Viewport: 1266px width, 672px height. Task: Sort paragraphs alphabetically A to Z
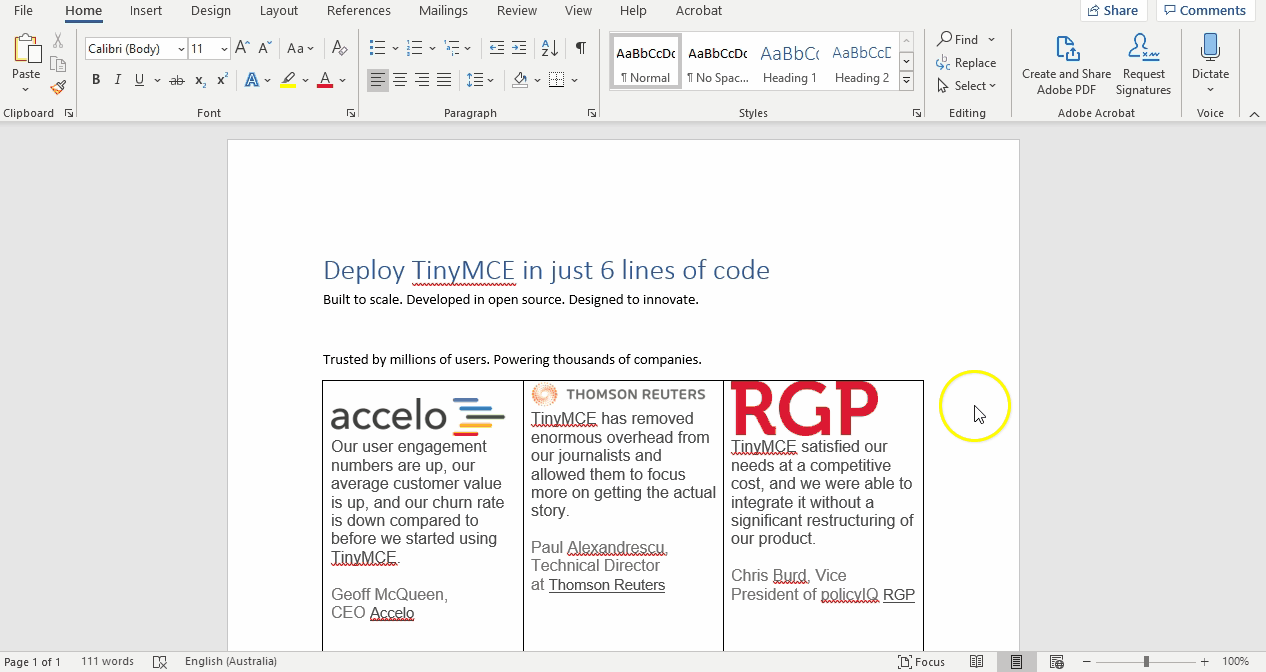pyautogui.click(x=549, y=48)
